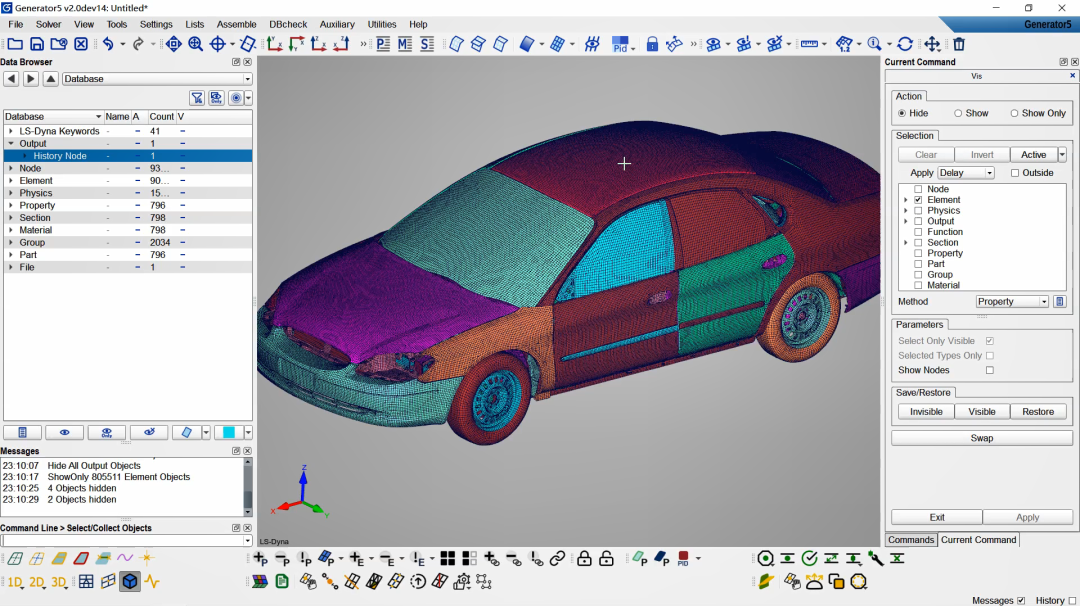The width and height of the screenshot is (1080, 606).
Task: Click the trash delete icon in the toolbar
Action: [x=959, y=44]
